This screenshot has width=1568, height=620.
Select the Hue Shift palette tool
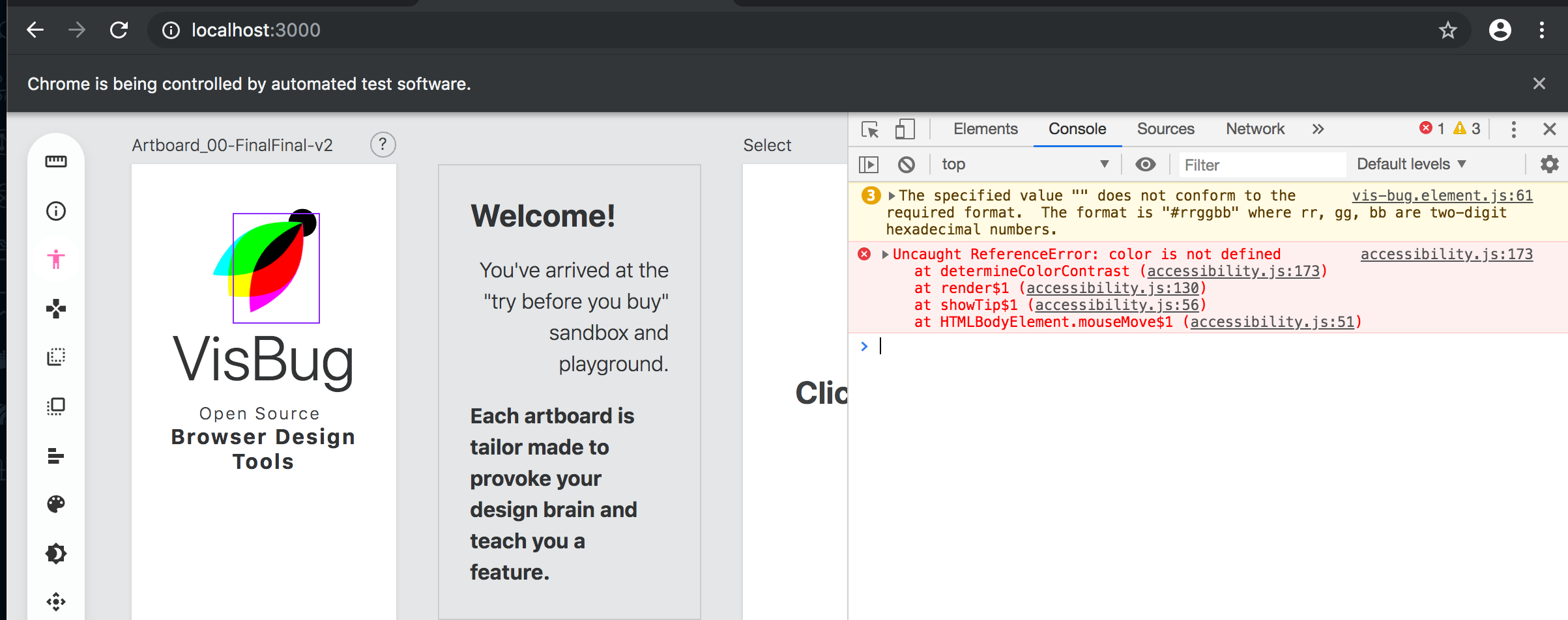56,504
